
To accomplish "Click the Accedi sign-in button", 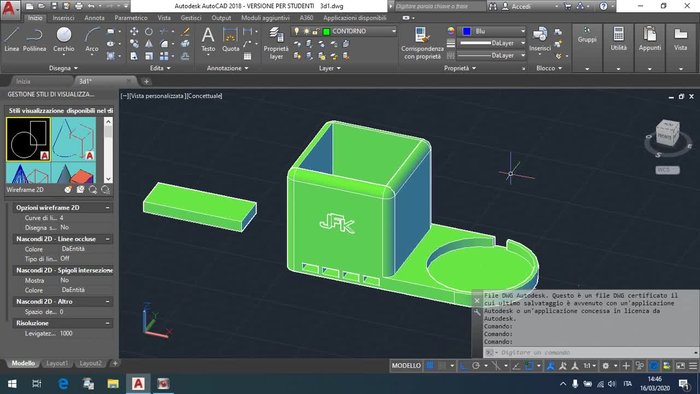I will 521,6.
